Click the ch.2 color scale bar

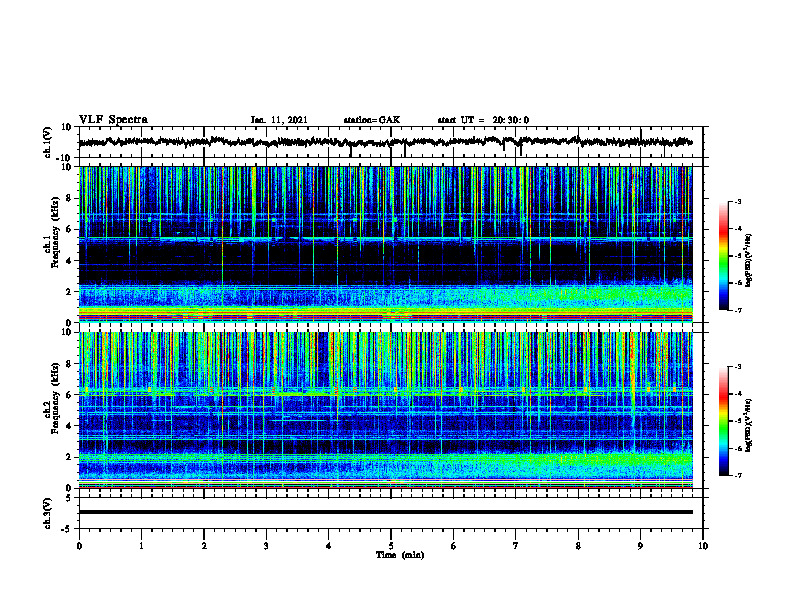coord(723,421)
